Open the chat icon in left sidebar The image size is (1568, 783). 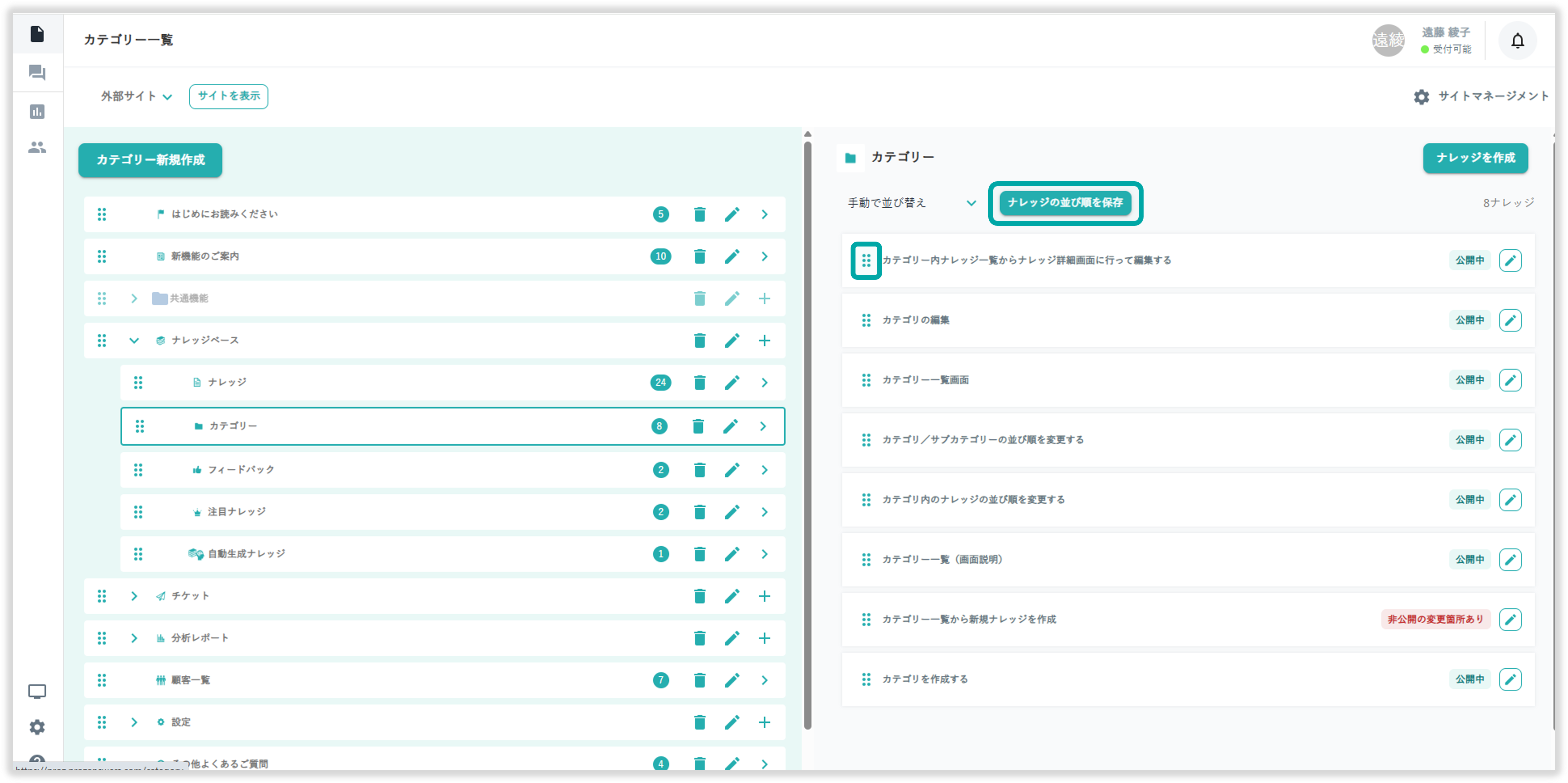[x=37, y=73]
